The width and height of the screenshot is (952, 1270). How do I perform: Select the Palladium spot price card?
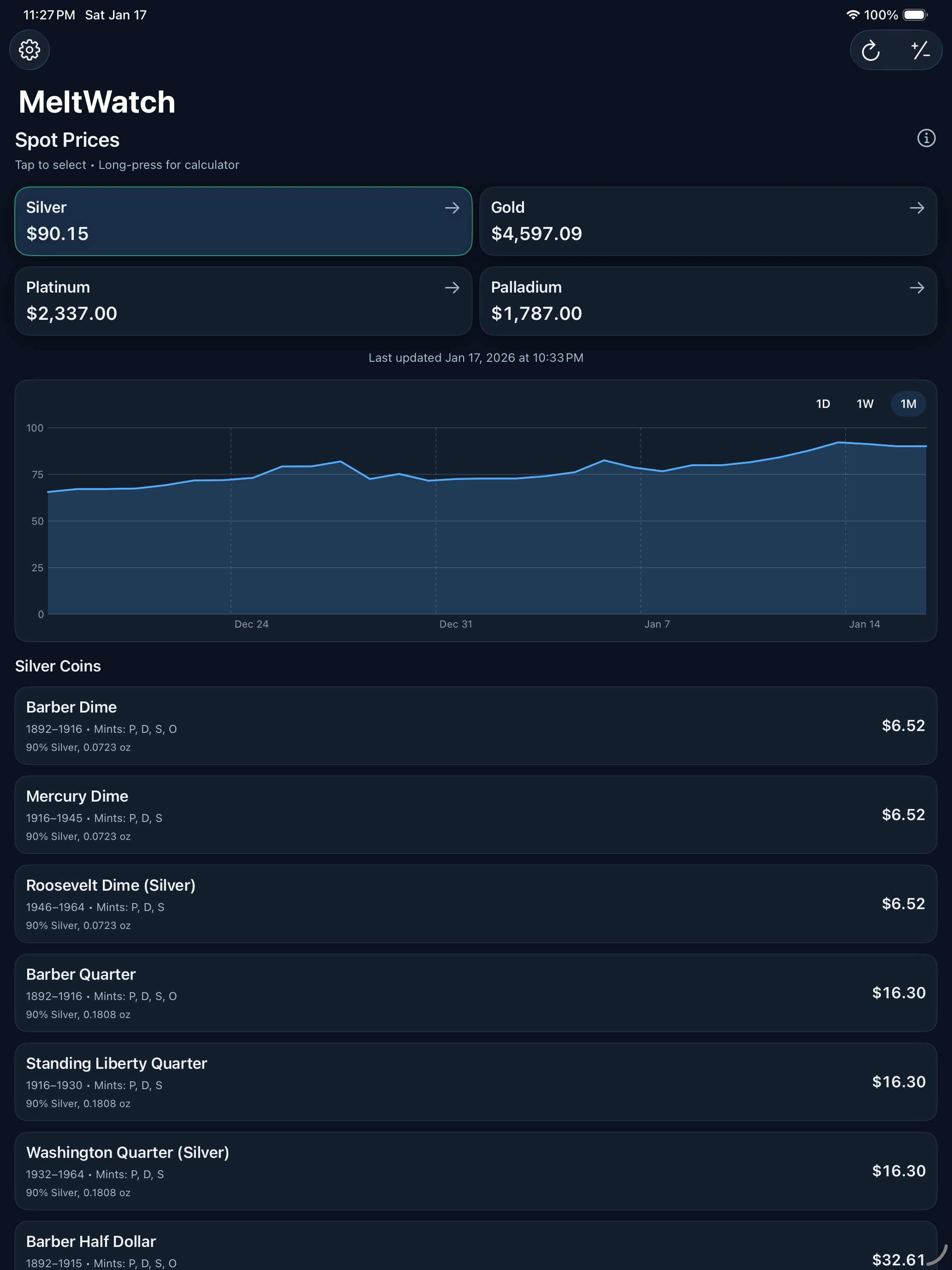(x=708, y=301)
